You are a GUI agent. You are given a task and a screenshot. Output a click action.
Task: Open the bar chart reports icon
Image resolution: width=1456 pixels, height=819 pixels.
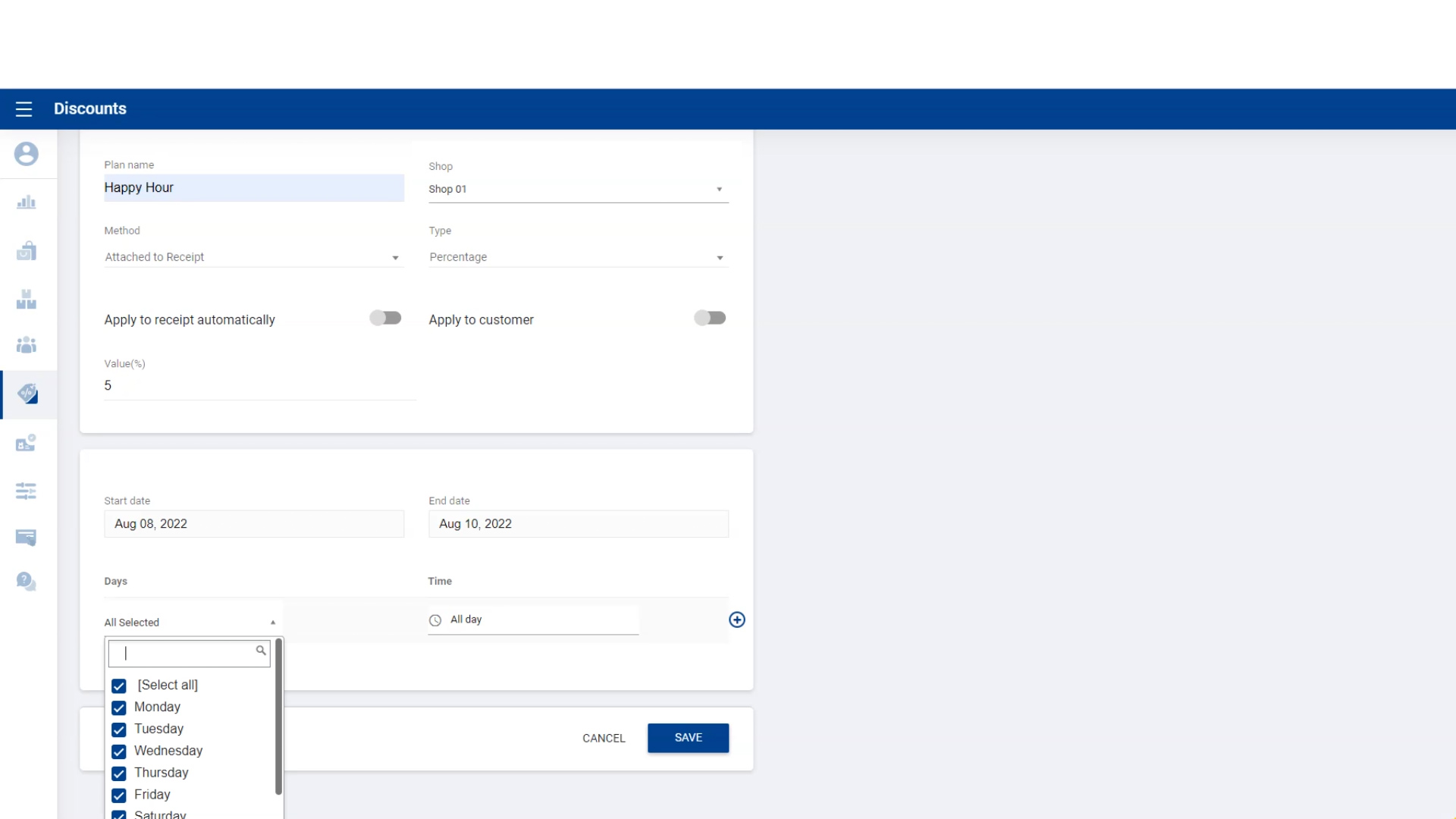(26, 202)
